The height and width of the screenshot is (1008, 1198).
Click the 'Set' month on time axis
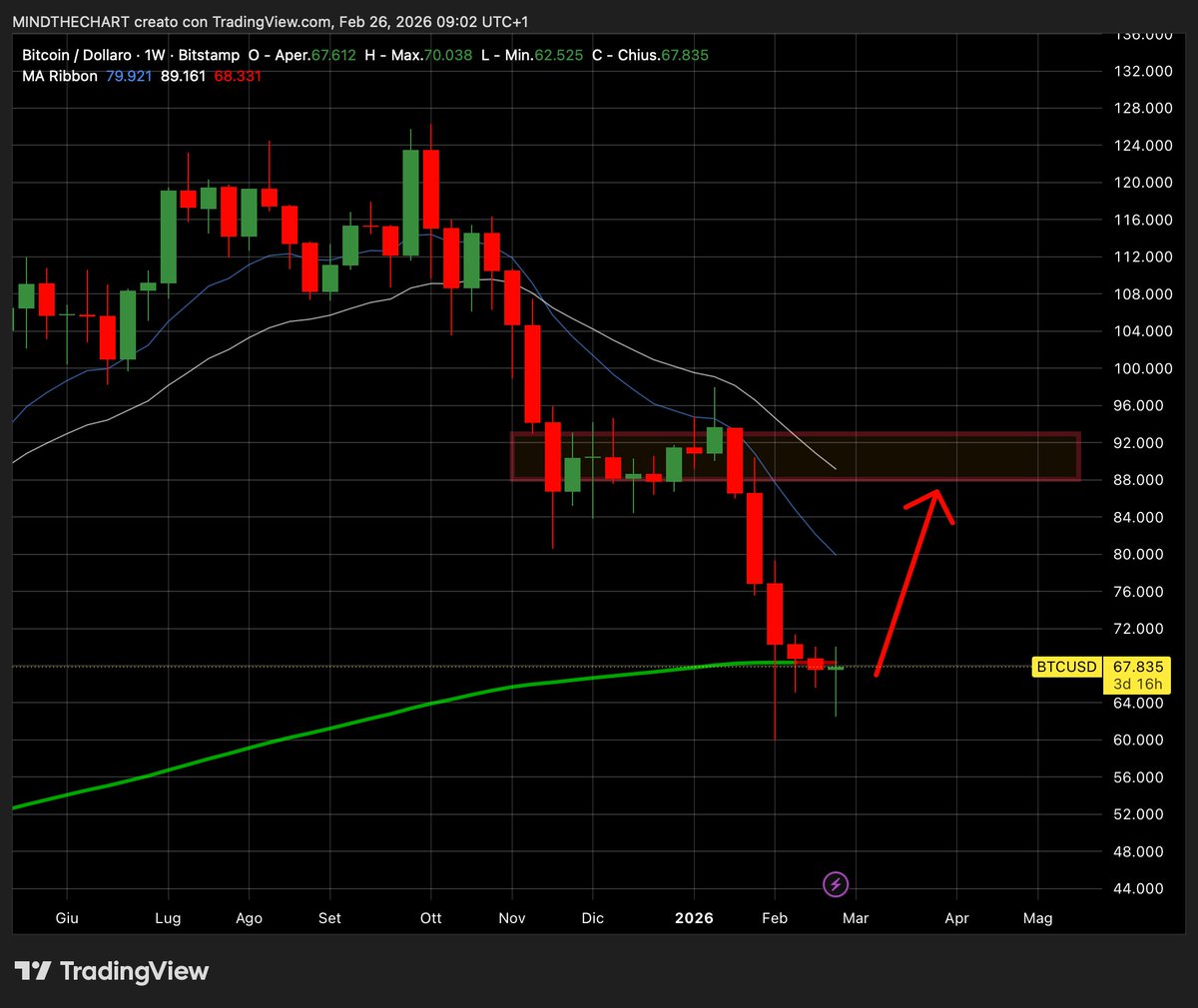click(x=329, y=918)
